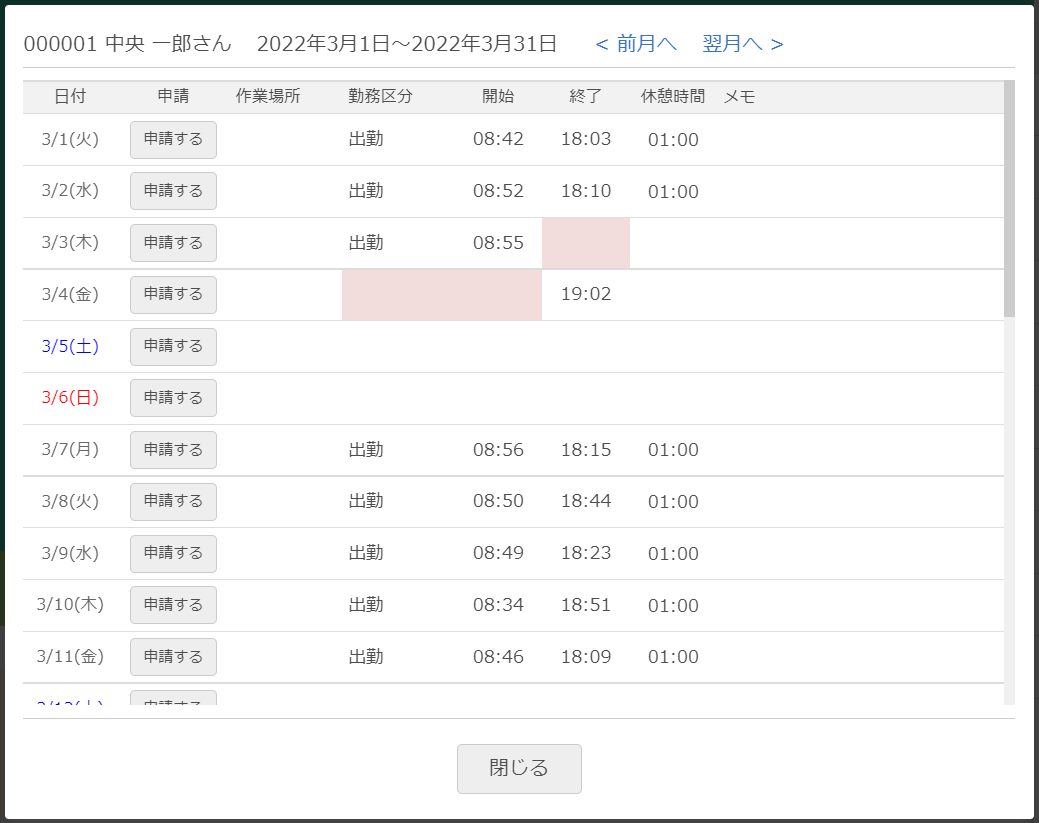Click the 申請する button on the 3/7(月) row
This screenshot has width=1039, height=823.
[x=173, y=450]
